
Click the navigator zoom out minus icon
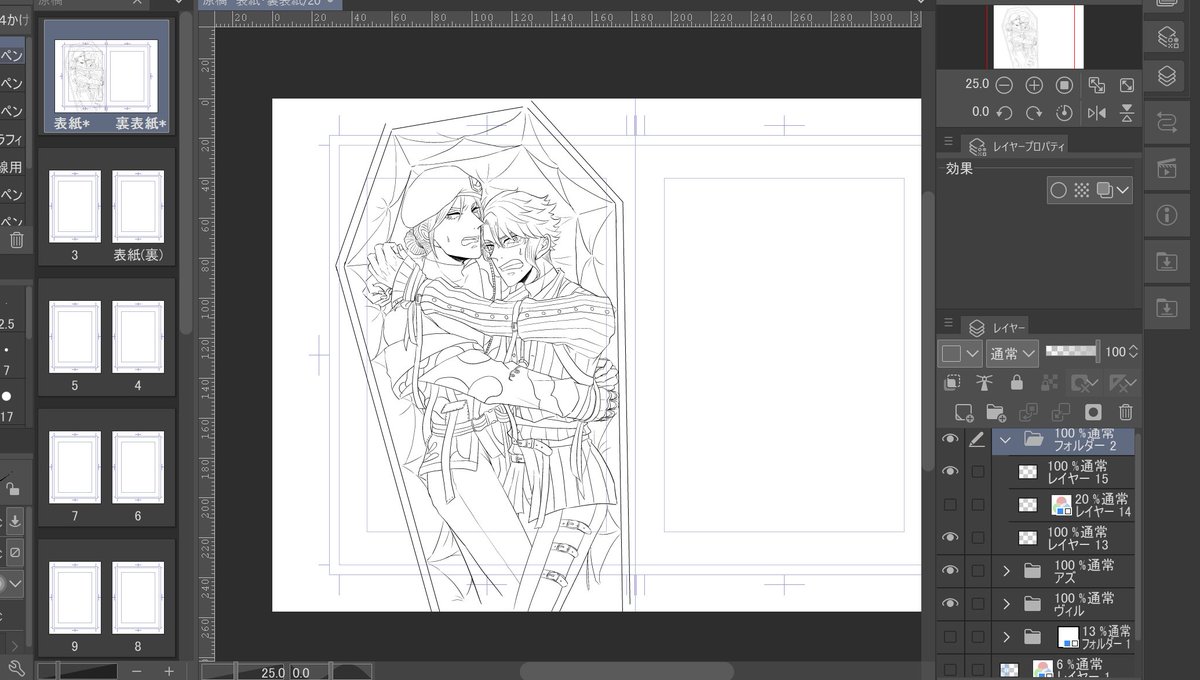(1003, 85)
